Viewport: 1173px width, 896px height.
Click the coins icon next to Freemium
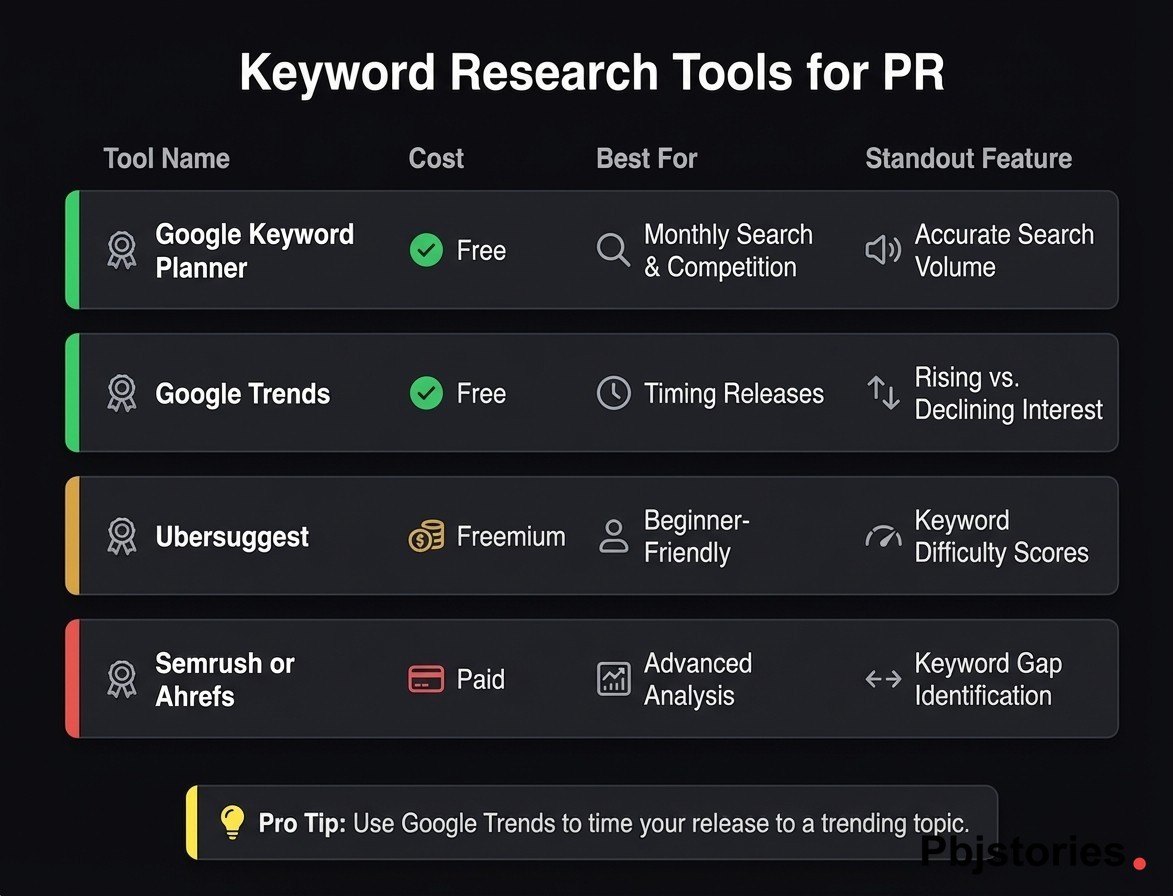pyautogui.click(x=425, y=536)
